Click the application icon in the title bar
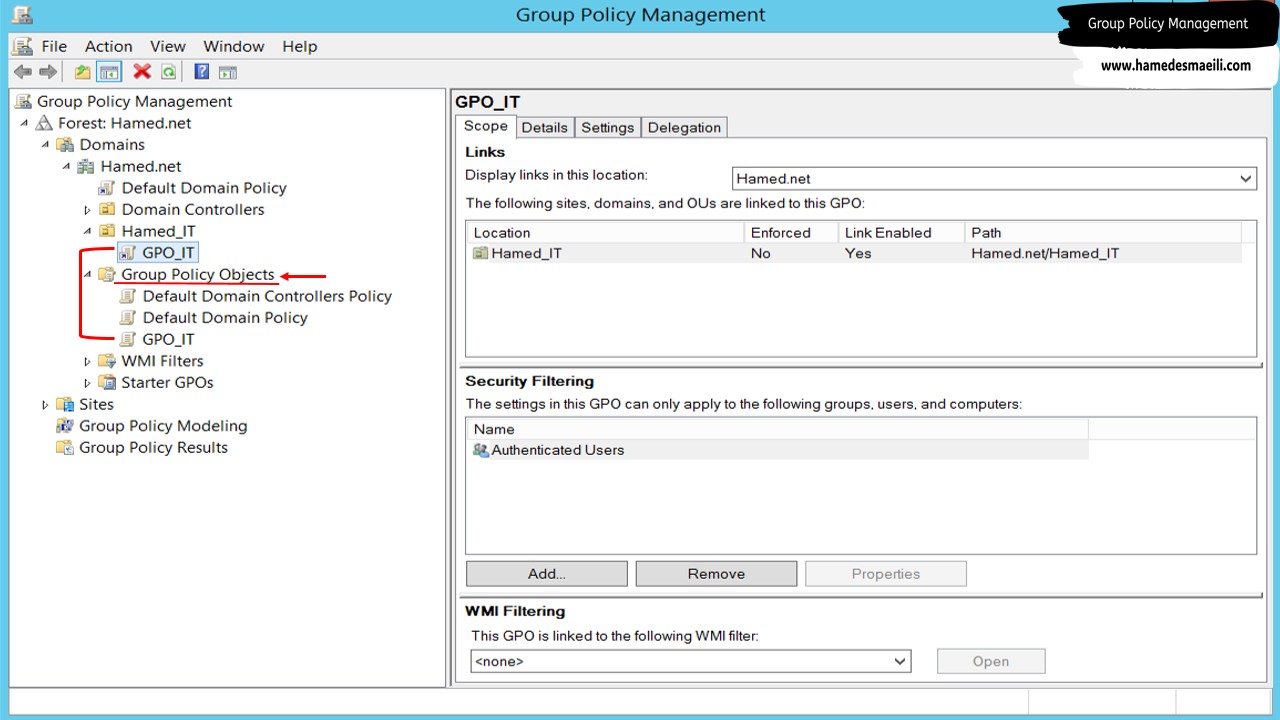Screen dimensions: 1280x720 coord(22,16)
